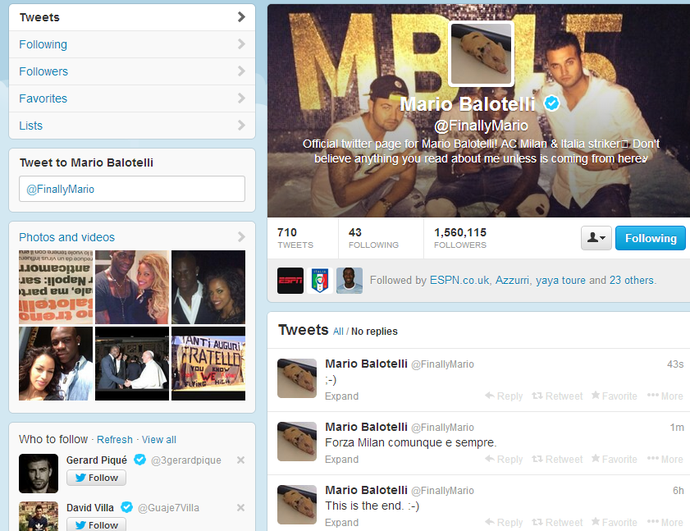
Task: Click chevron arrow beside Following menu item
Action: click(x=241, y=44)
